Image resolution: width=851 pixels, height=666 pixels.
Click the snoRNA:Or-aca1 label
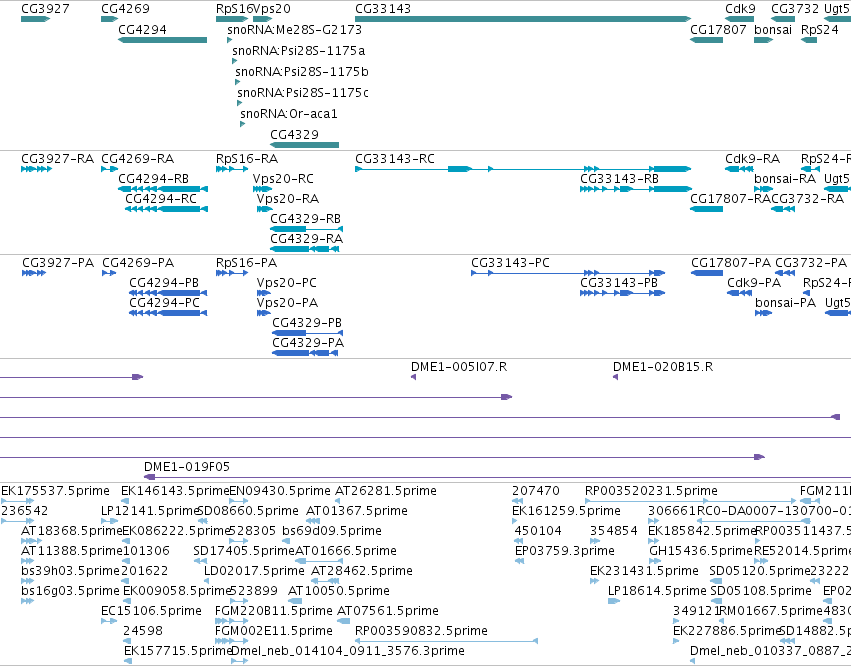[289, 114]
